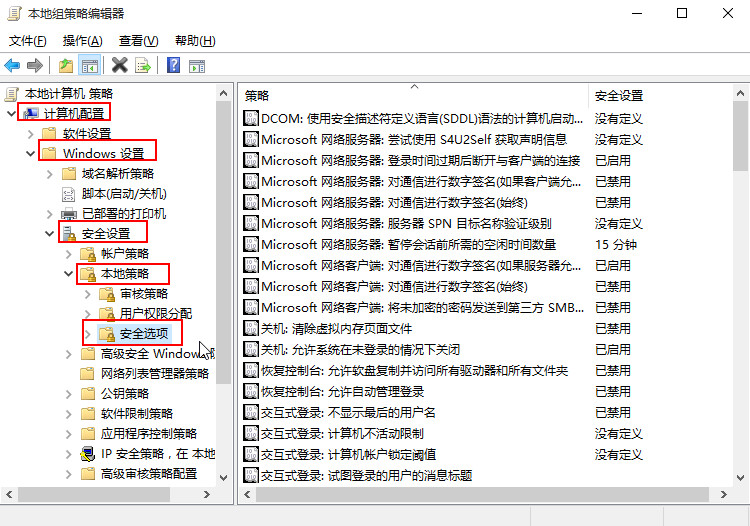Click the IP 安全策略 tree icon
The width and height of the screenshot is (750, 526).
[x=88, y=453]
